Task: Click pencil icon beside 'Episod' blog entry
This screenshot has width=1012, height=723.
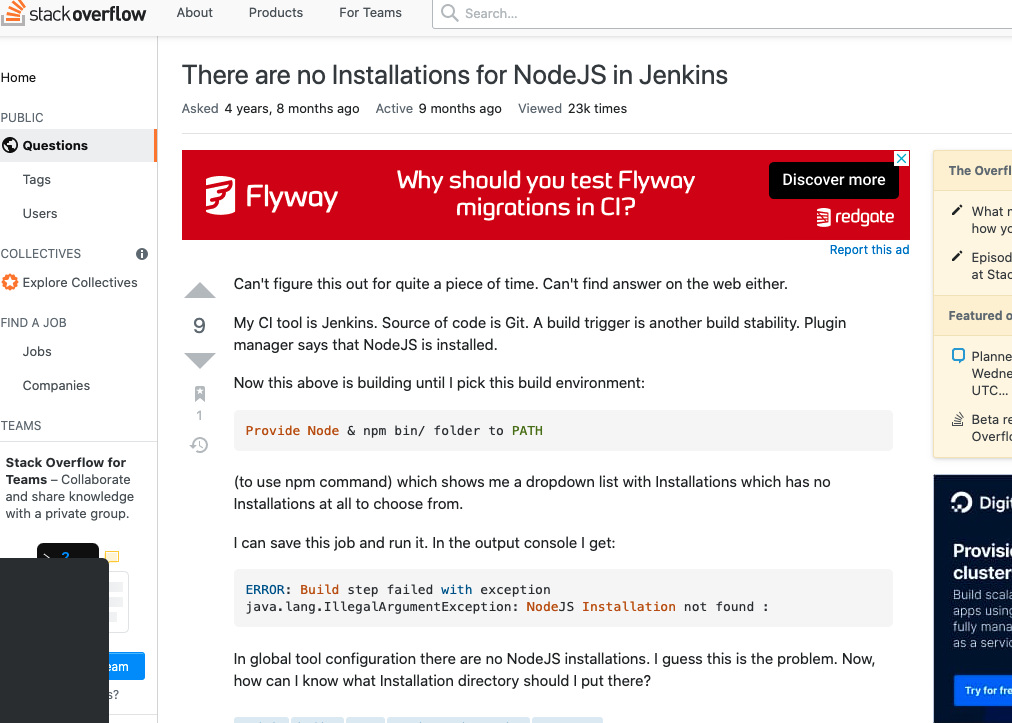Action: pos(957,256)
